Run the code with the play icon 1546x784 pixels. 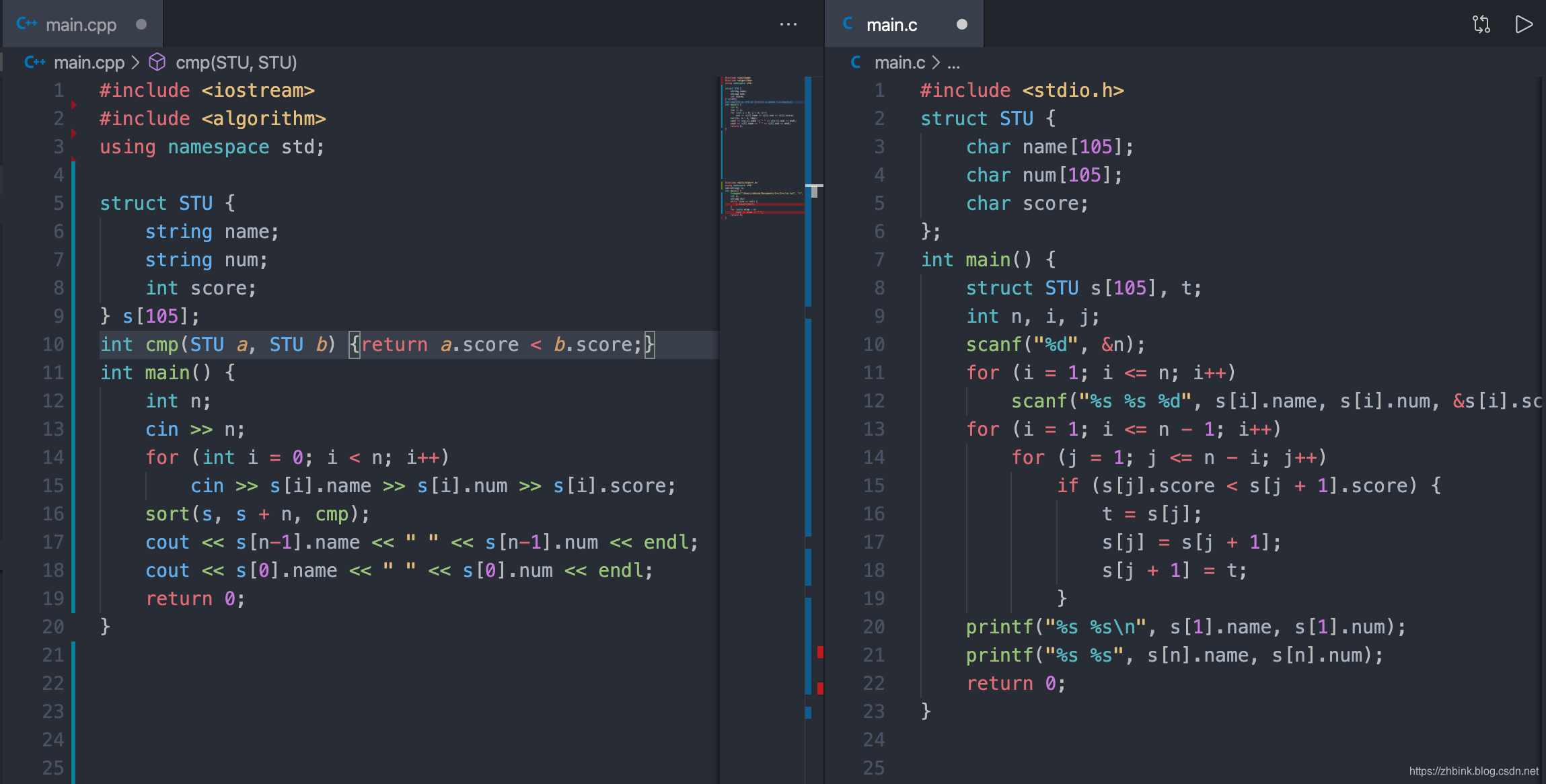(x=1524, y=24)
